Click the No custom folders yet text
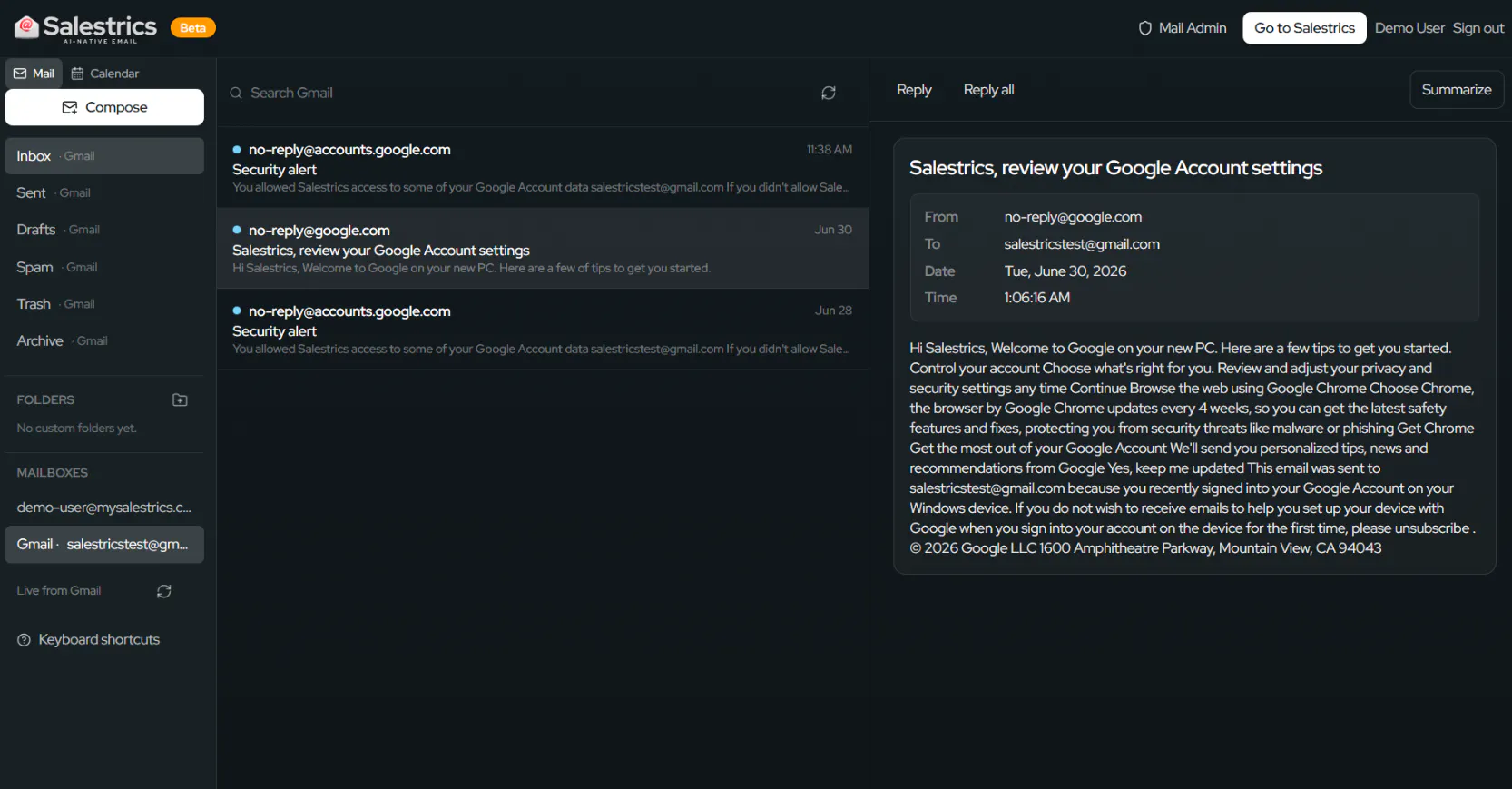The height and width of the screenshot is (789, 1512). pyautogui.click(x=77, y=429)
